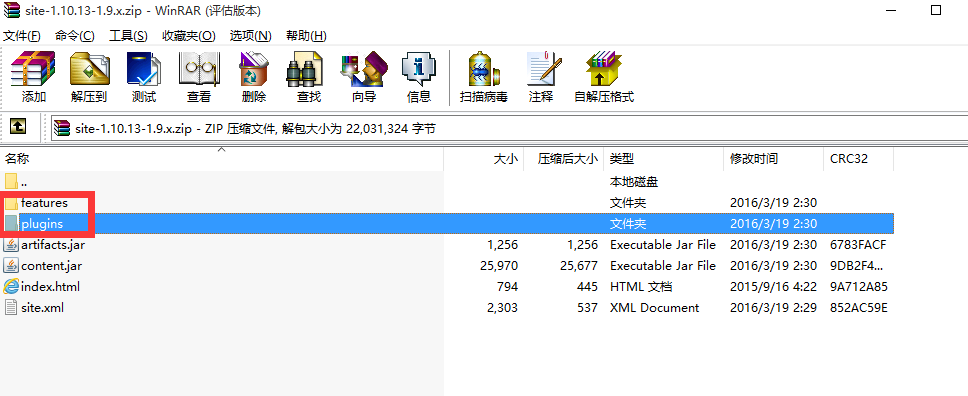
Task: Launch the Wizard (向导) icon
Action: pyautogui.click(x=364, y=68)
